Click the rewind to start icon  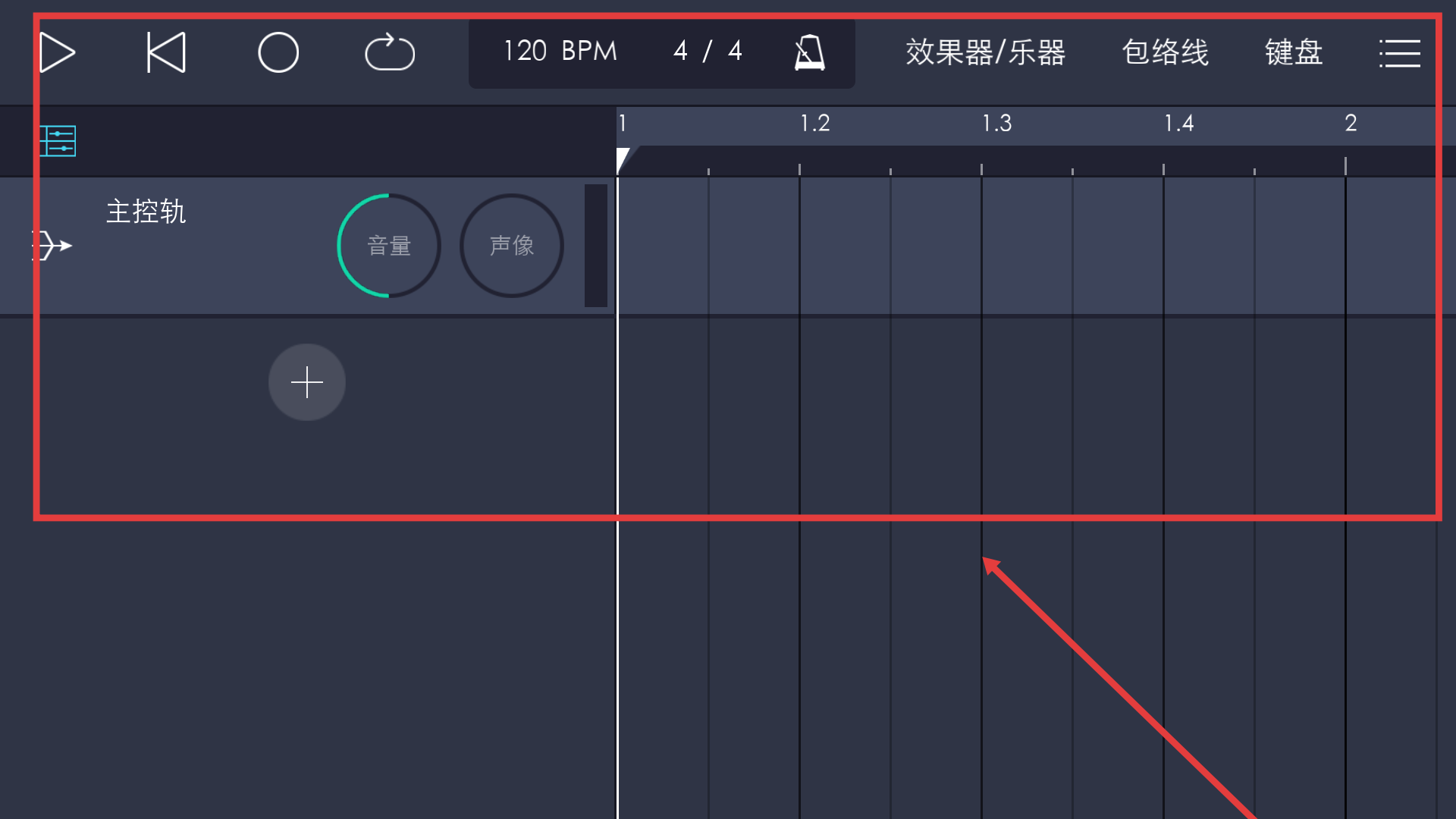point(165,52)
